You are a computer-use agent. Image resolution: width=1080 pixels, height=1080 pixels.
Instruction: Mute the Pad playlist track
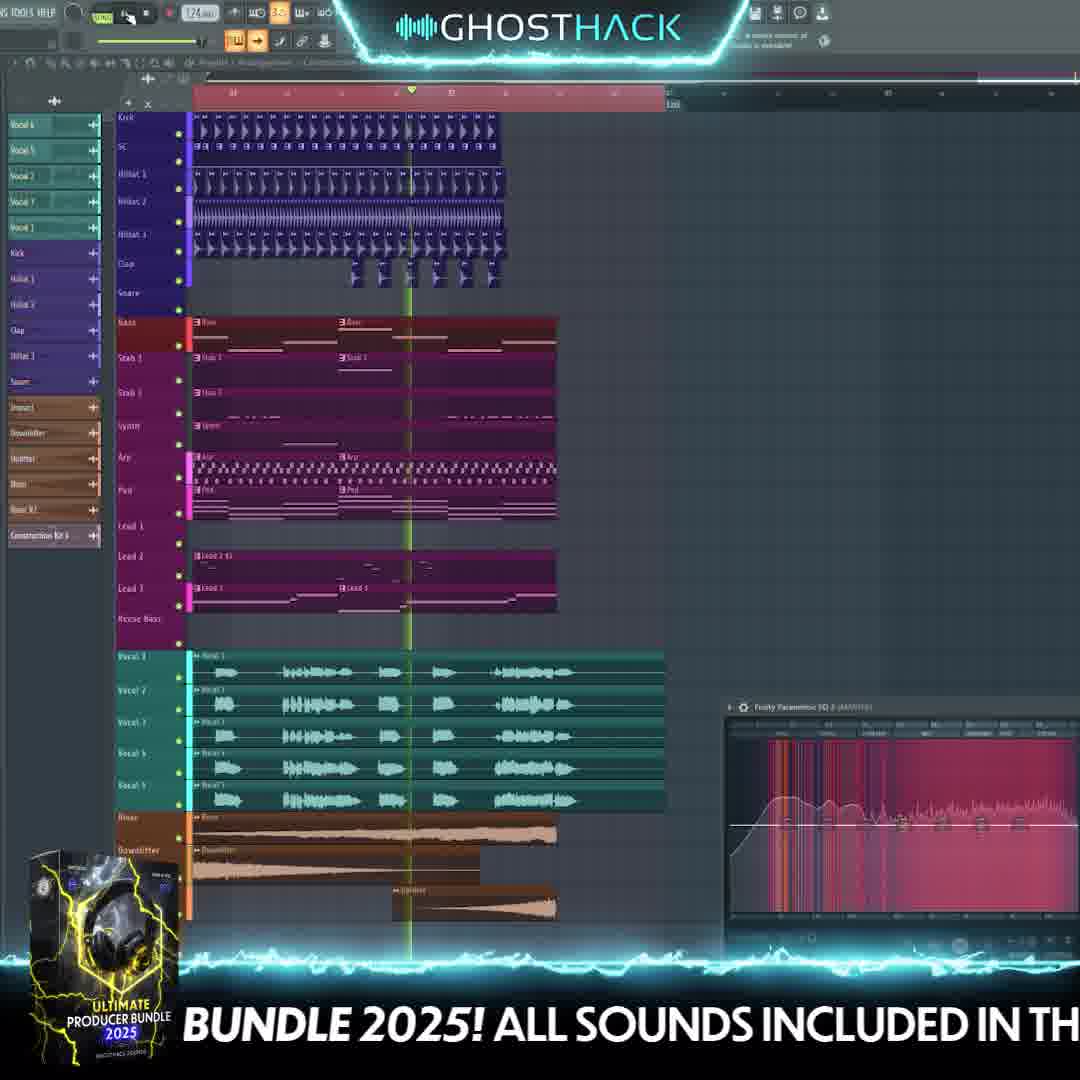pos(179,514)
